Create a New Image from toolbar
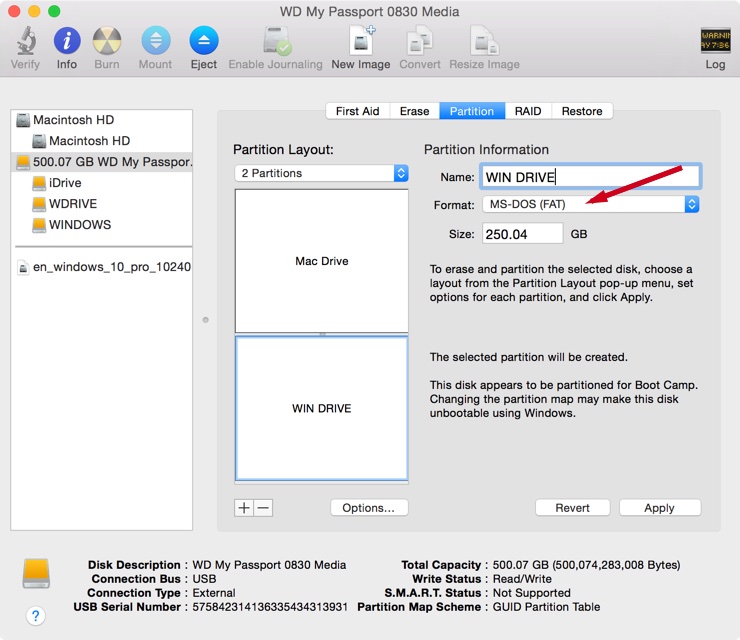This screenshot has height=640, width=740. 361,41
